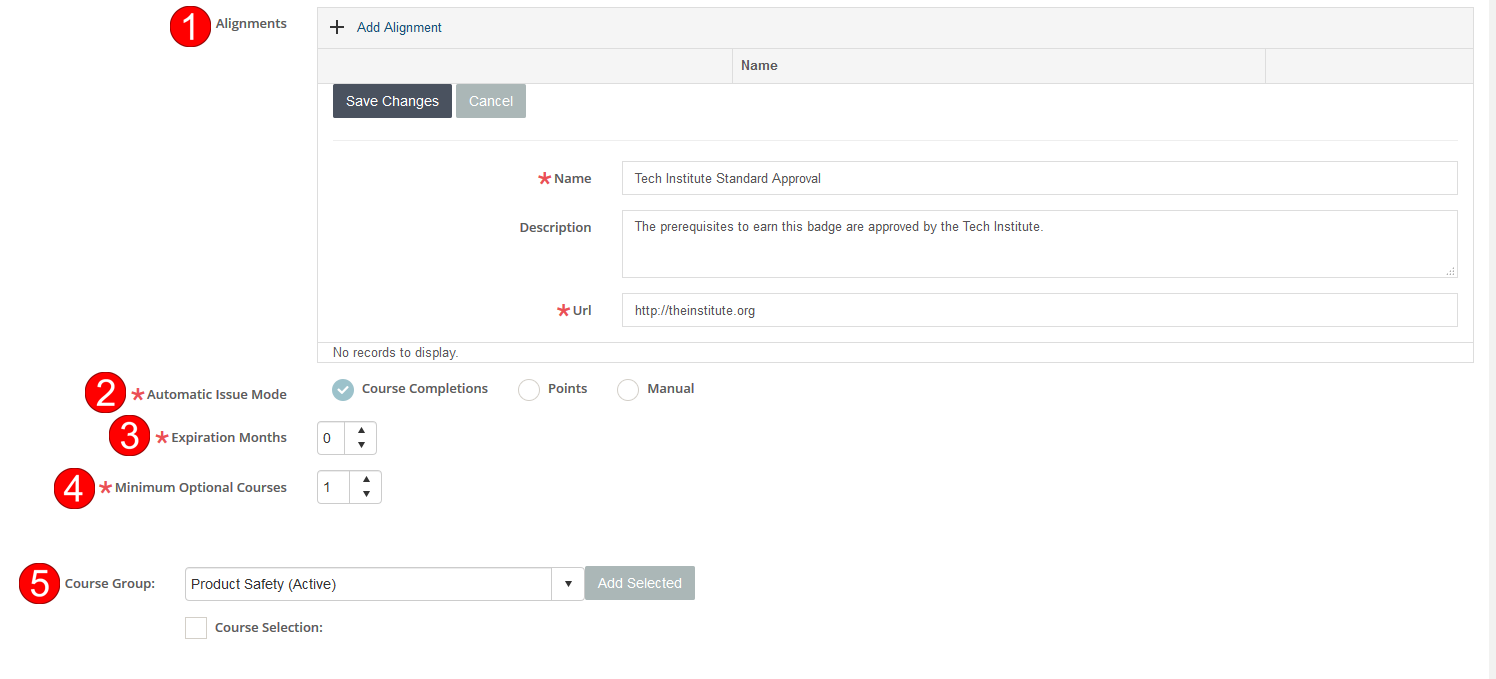Click the Product Safety (Active) combo box
The height and width of the screenshot is (679, 1496).
coord(368,584)
